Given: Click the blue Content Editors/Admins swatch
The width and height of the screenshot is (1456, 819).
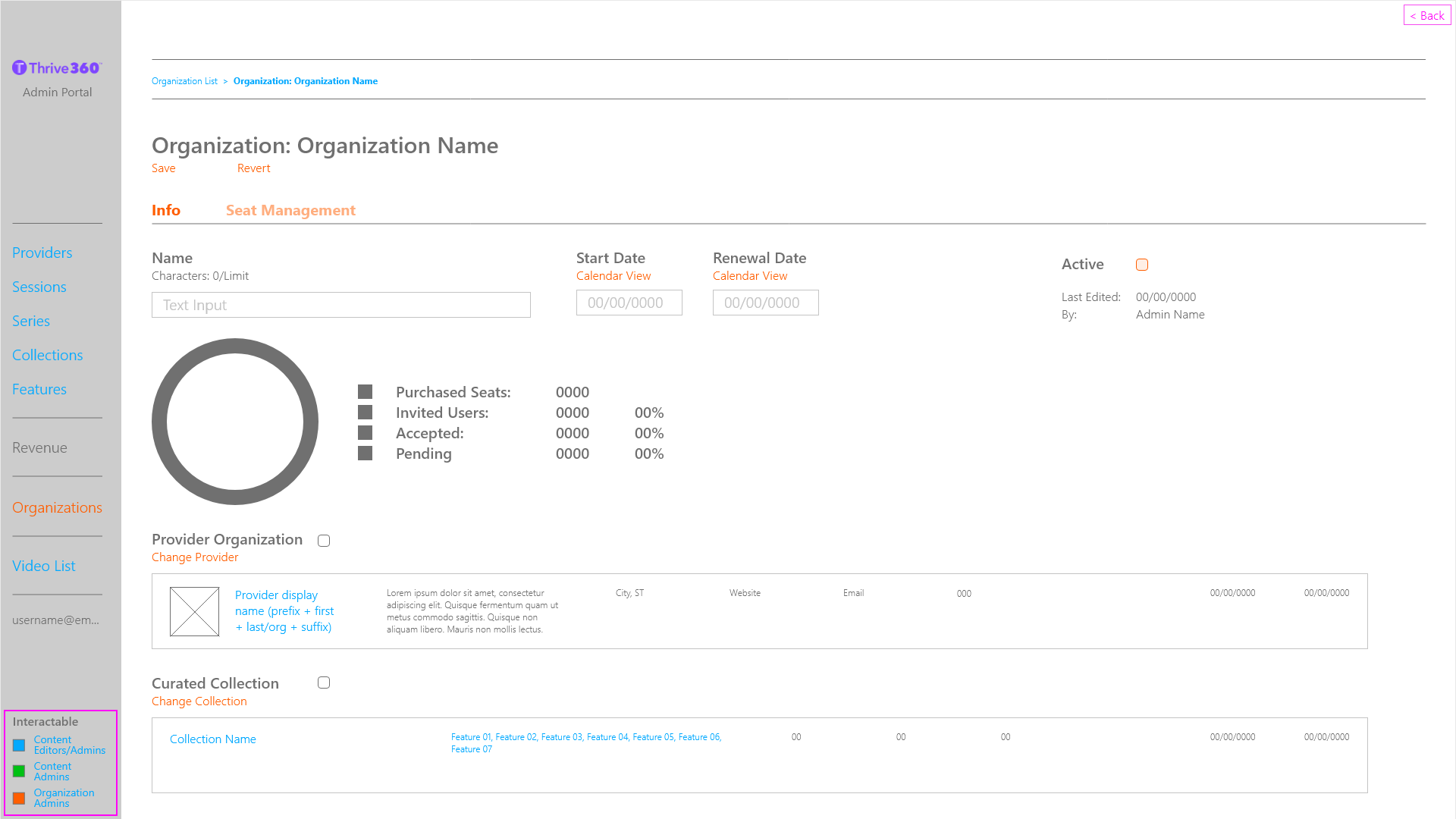Looking at the screenshot, I should click(19, 745).
